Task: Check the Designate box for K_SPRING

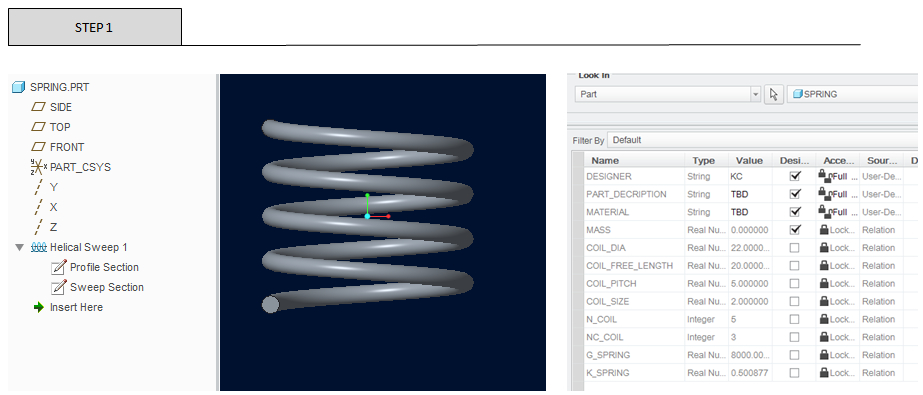Action: click(795, 373)
